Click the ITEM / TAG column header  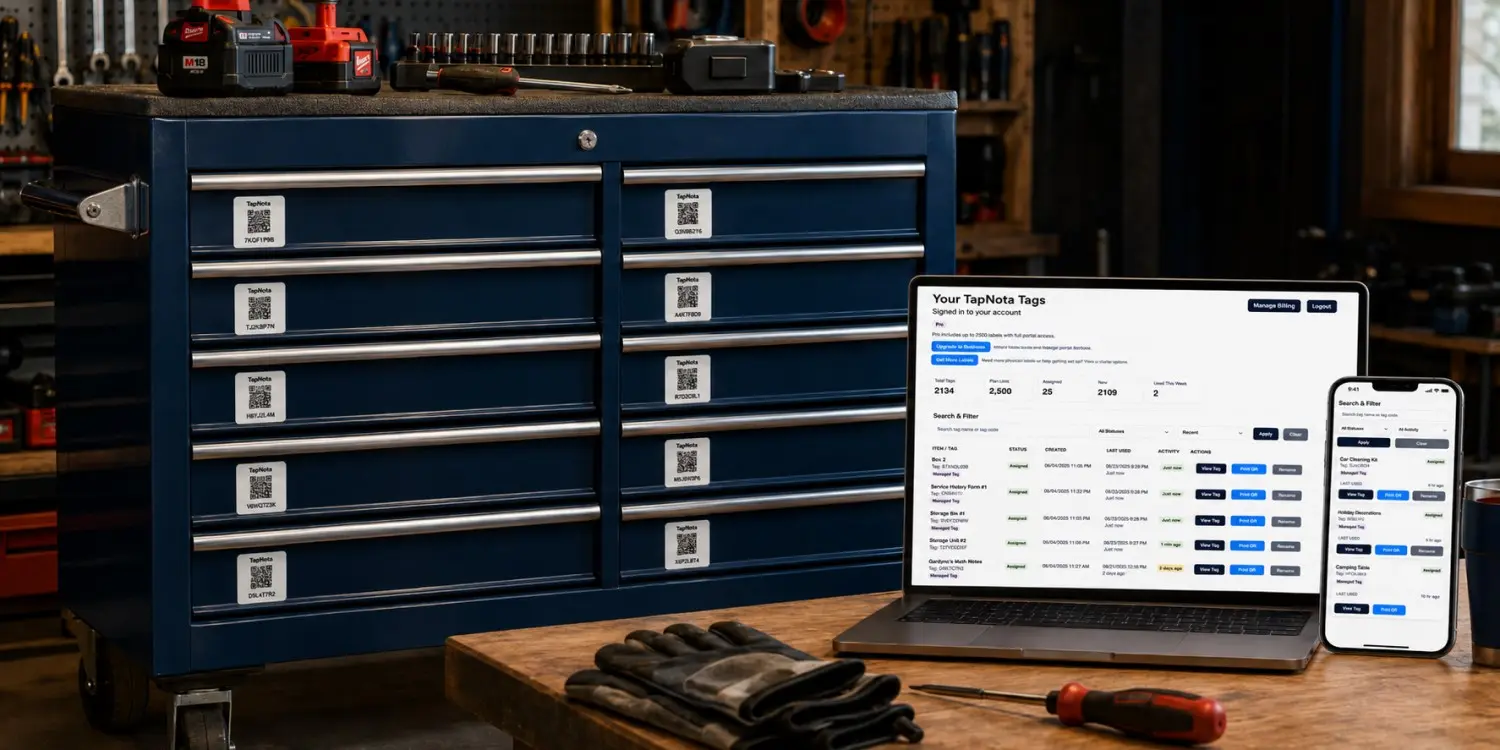click(x=944, y=449)
